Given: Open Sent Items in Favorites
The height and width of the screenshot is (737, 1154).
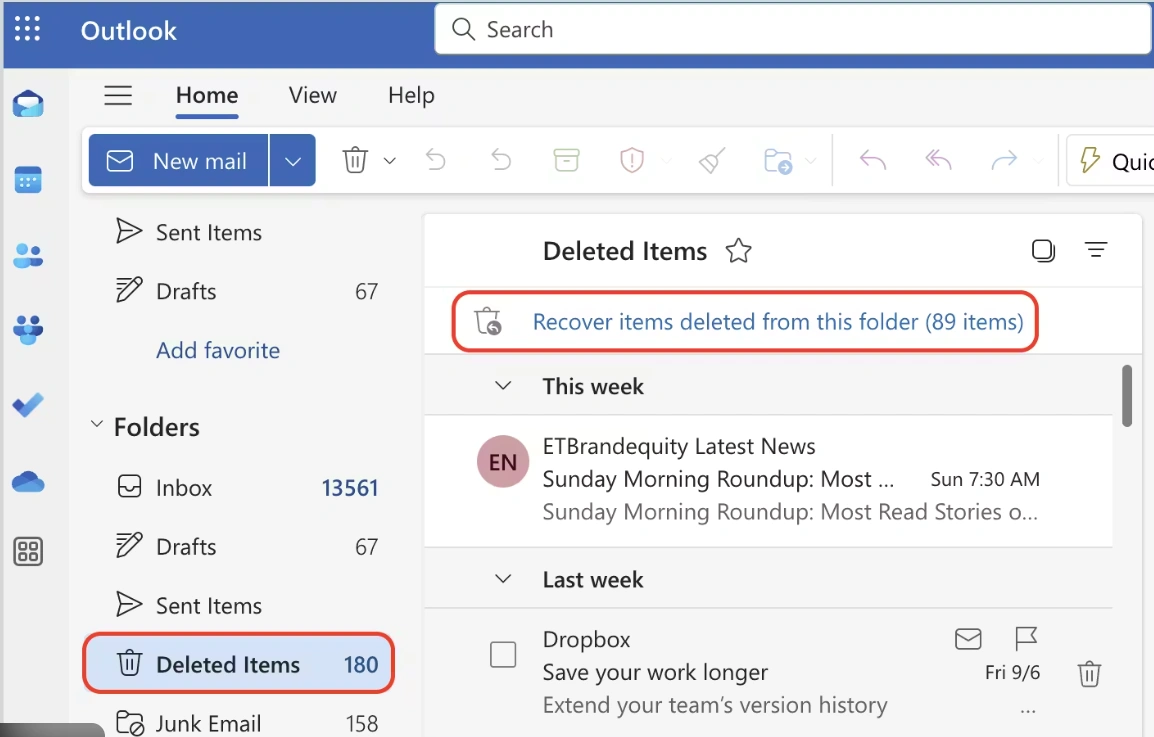Looking at the screenshot, I should coord(239,233).
